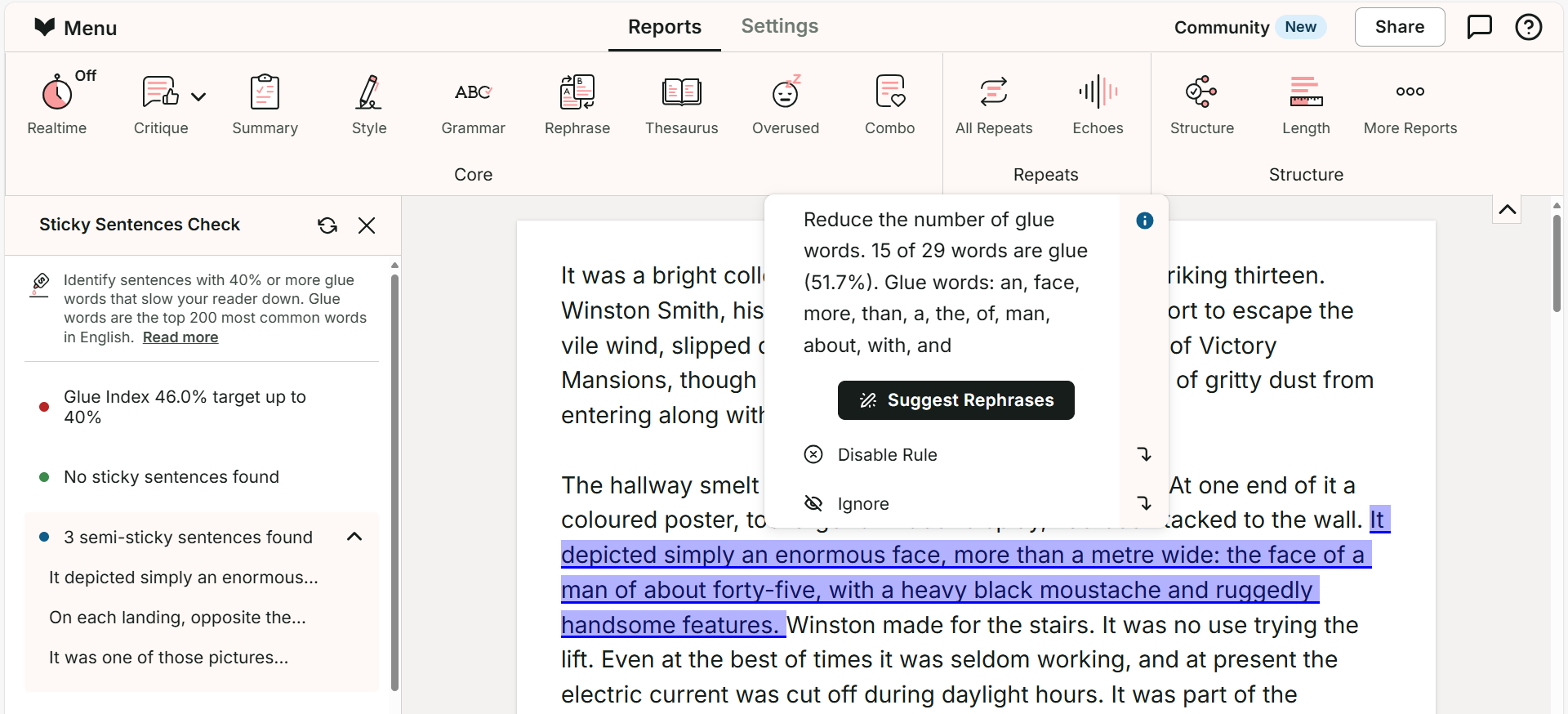Select 'It was one of those pictures...' sentence
Image resolution: width=1568 pixels, height=714 pixels.
tap(168, 658)
